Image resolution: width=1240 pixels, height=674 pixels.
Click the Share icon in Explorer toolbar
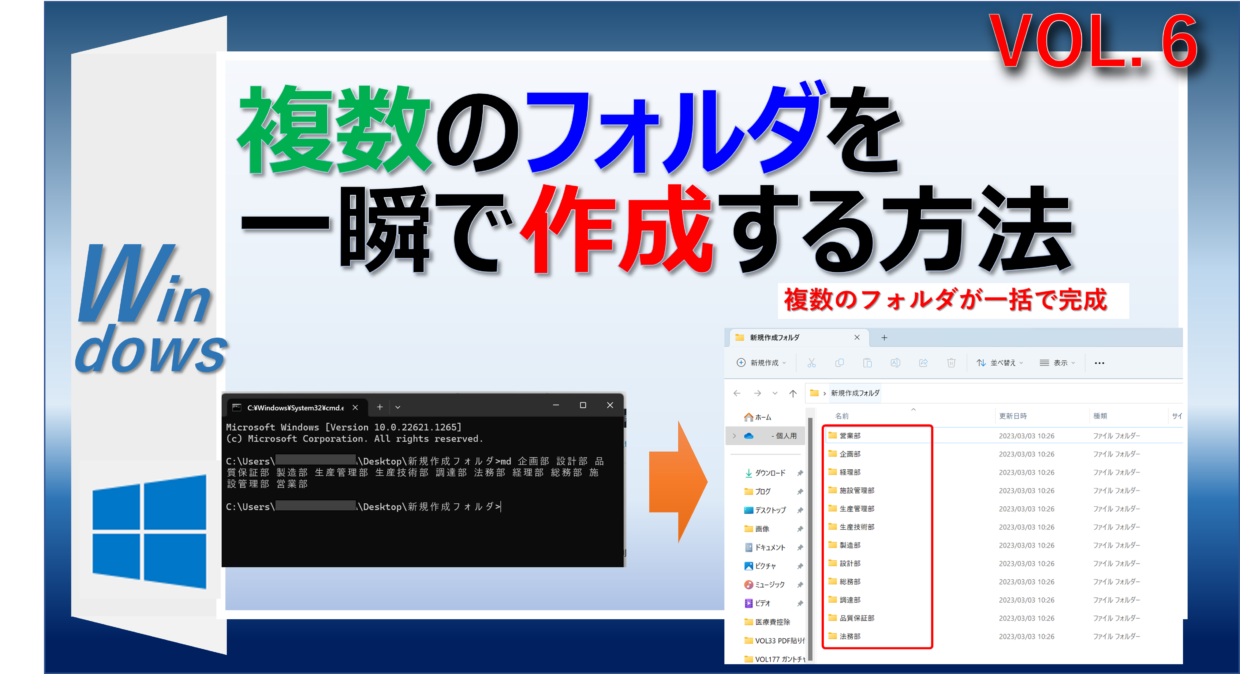pyautogui.click(x=923, y=363)
